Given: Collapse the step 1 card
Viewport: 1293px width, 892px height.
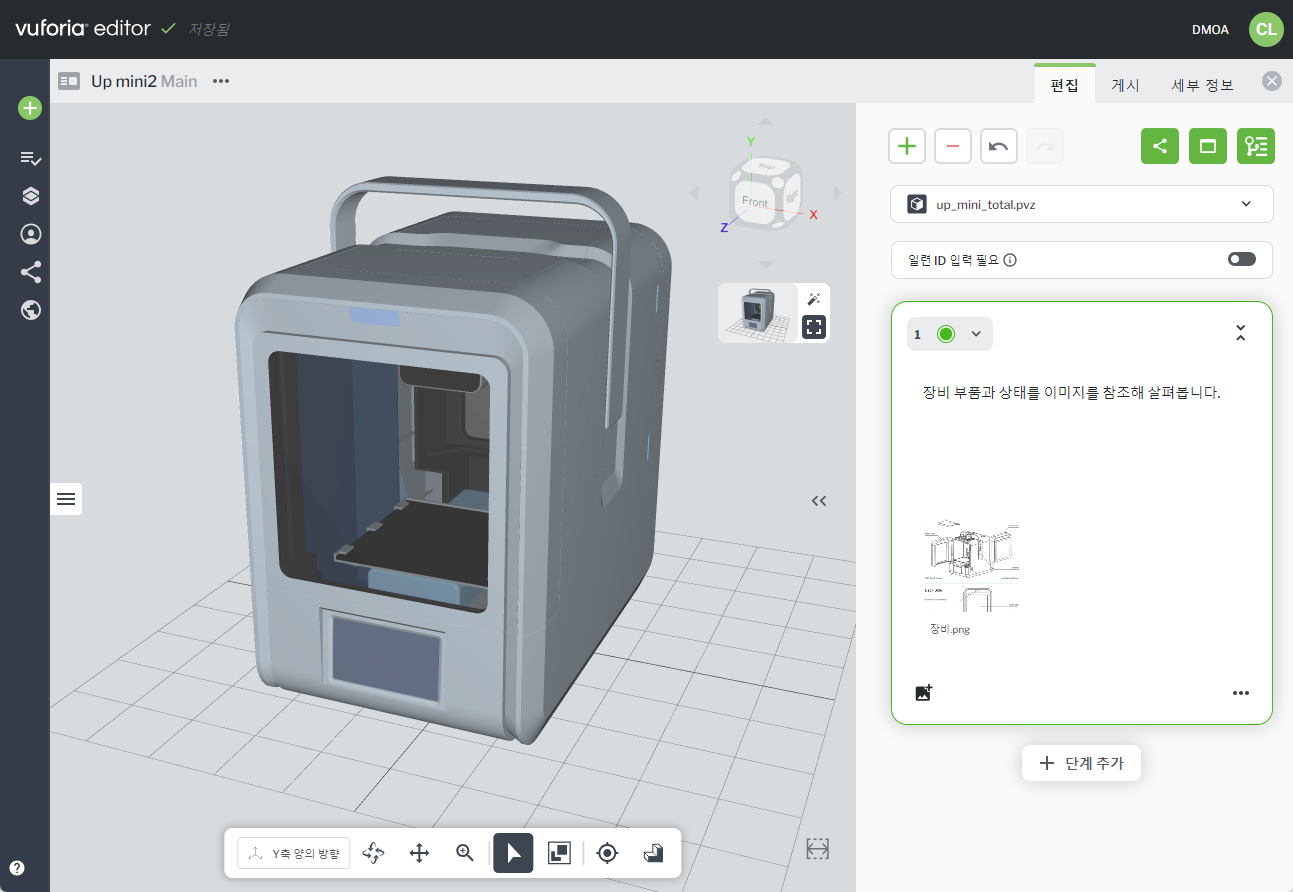Looking at the screenshot, I should click(x=1240, y=334).
